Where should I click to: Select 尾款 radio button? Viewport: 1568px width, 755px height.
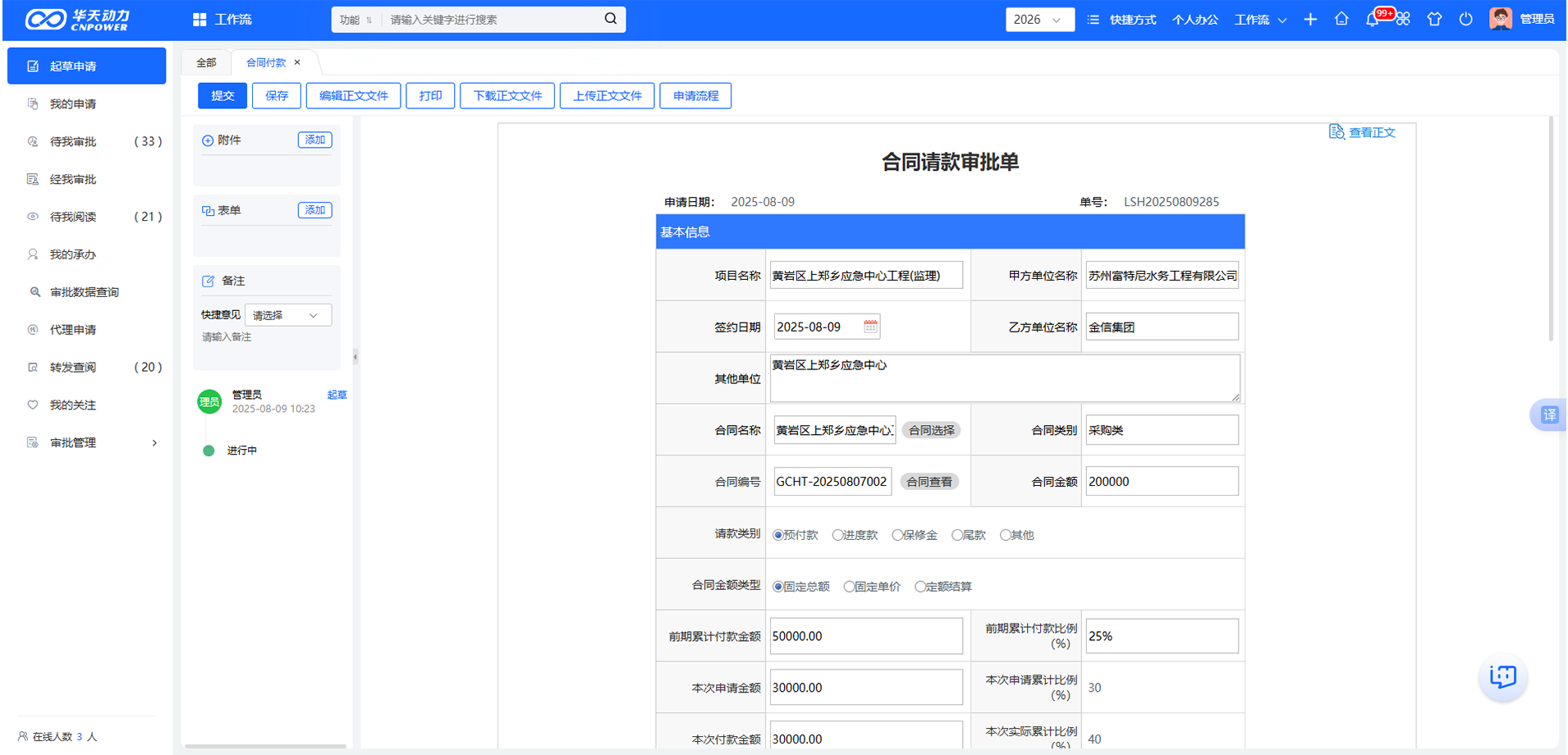click(x=957, y=535)
